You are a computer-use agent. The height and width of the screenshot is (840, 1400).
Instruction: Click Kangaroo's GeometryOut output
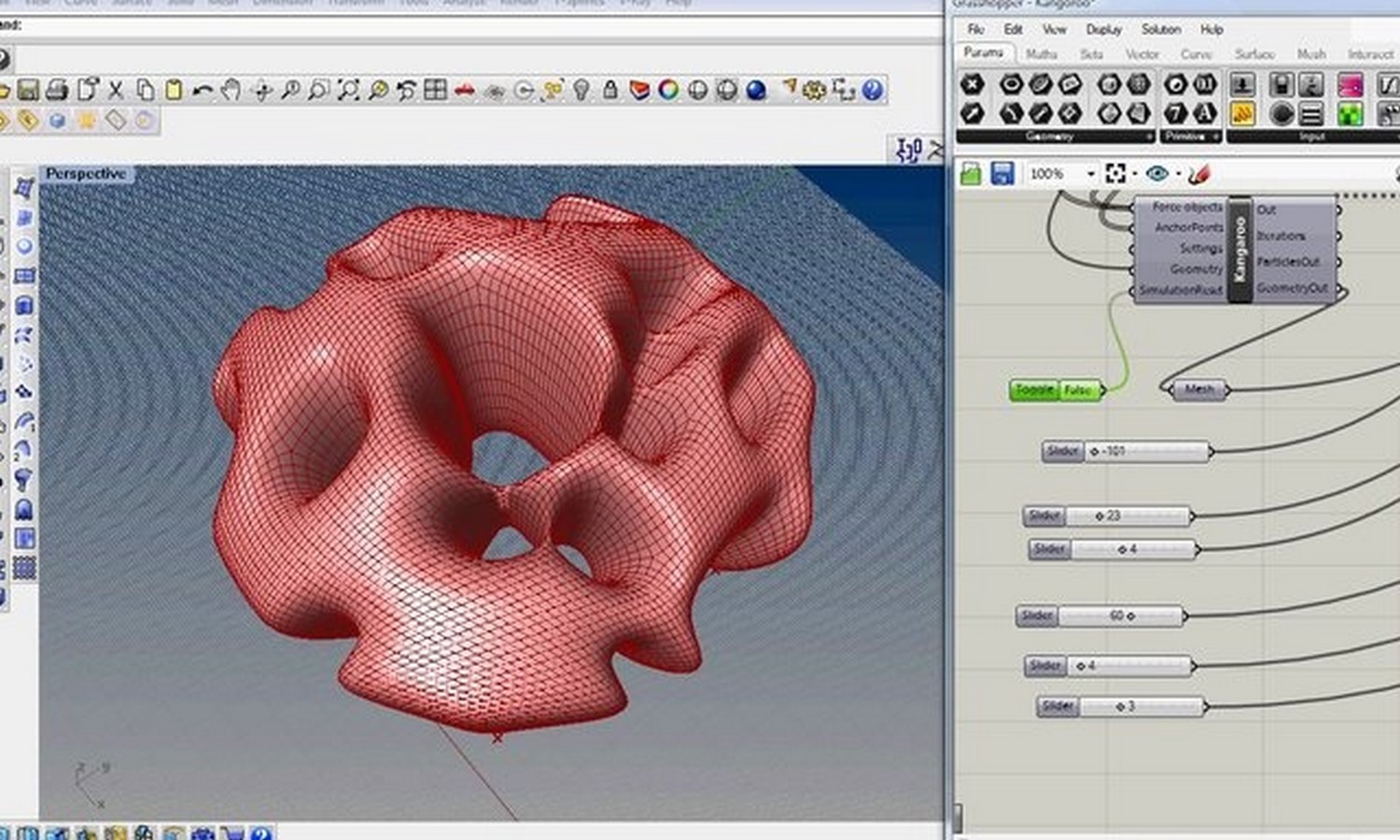tap(1293, 288)
